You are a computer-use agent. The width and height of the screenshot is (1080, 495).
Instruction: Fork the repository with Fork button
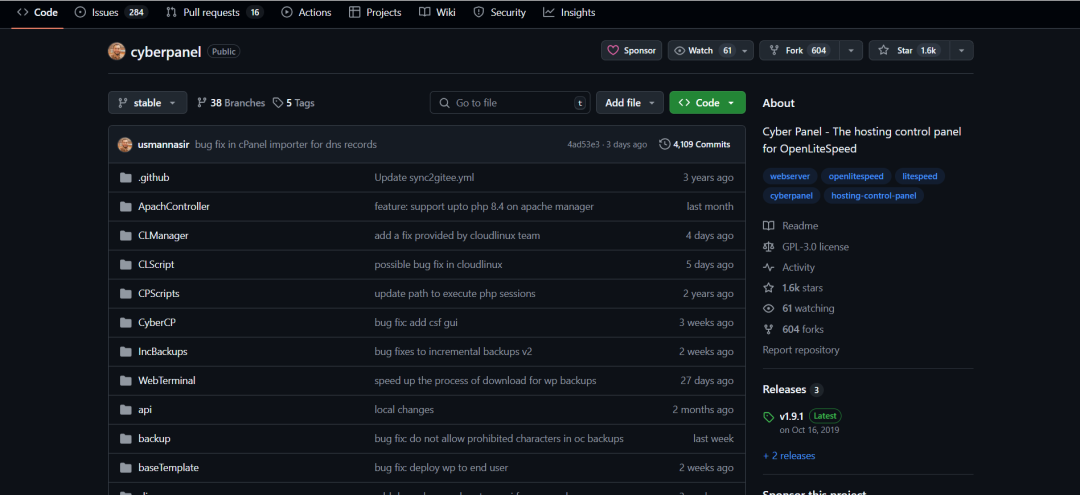[800, 50]
